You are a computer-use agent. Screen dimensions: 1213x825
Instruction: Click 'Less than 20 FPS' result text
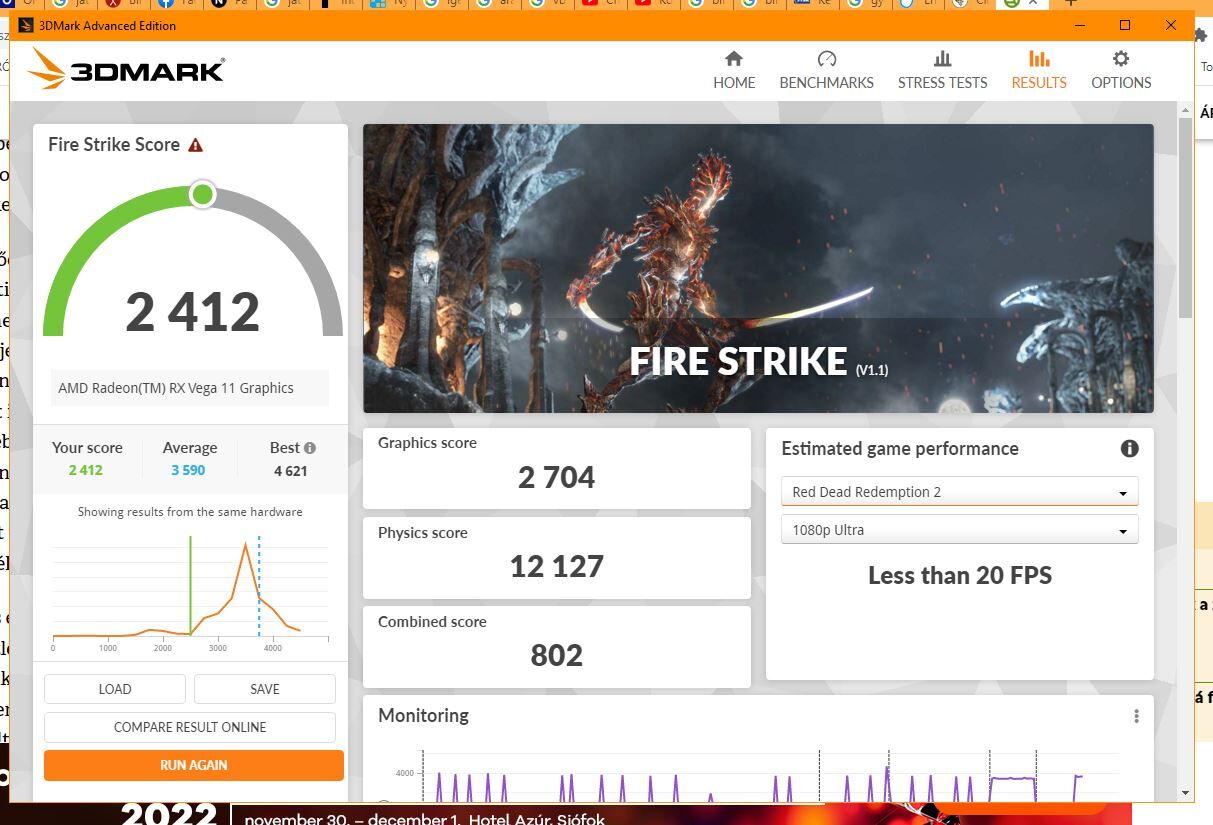[960, 576]
